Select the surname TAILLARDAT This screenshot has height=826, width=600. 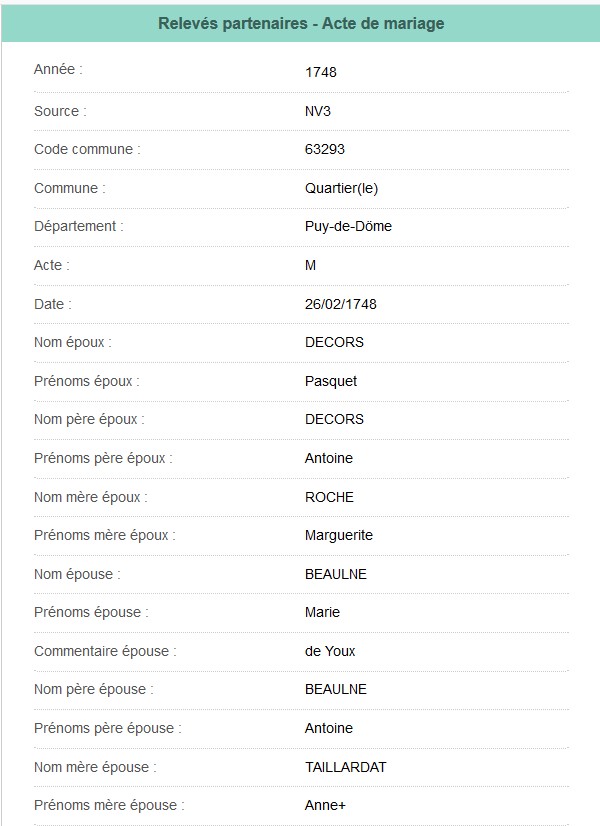(345, 767)
